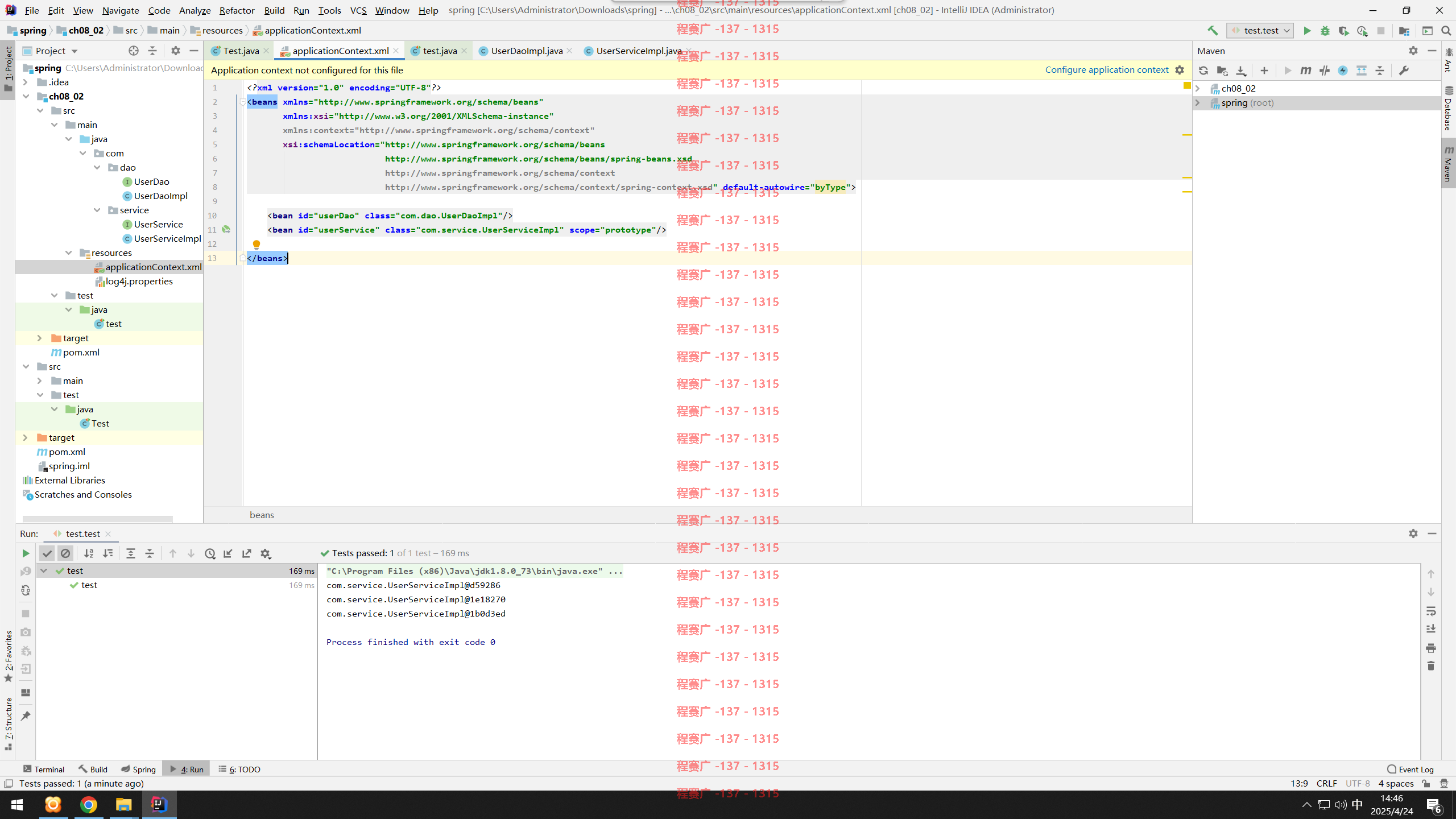The height and width of the screenshot is (819, 1456).
Task: Open the Search Everywhere magnifier icon
Action: (x=1446, y=31)
